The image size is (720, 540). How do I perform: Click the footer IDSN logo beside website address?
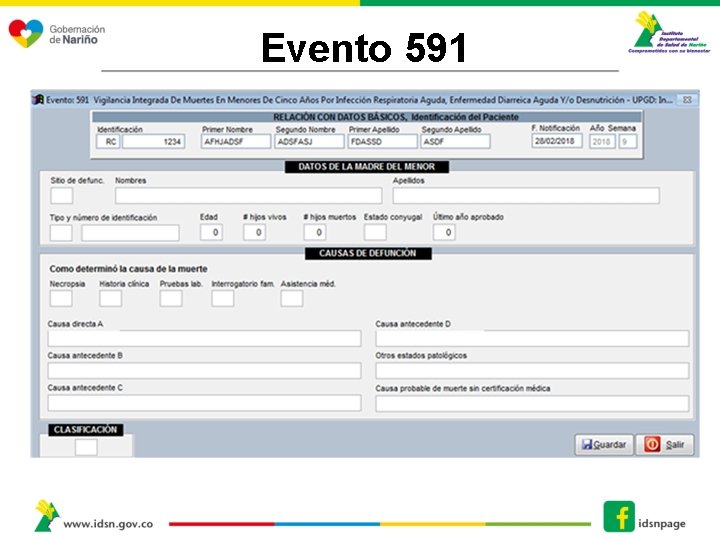47,516
